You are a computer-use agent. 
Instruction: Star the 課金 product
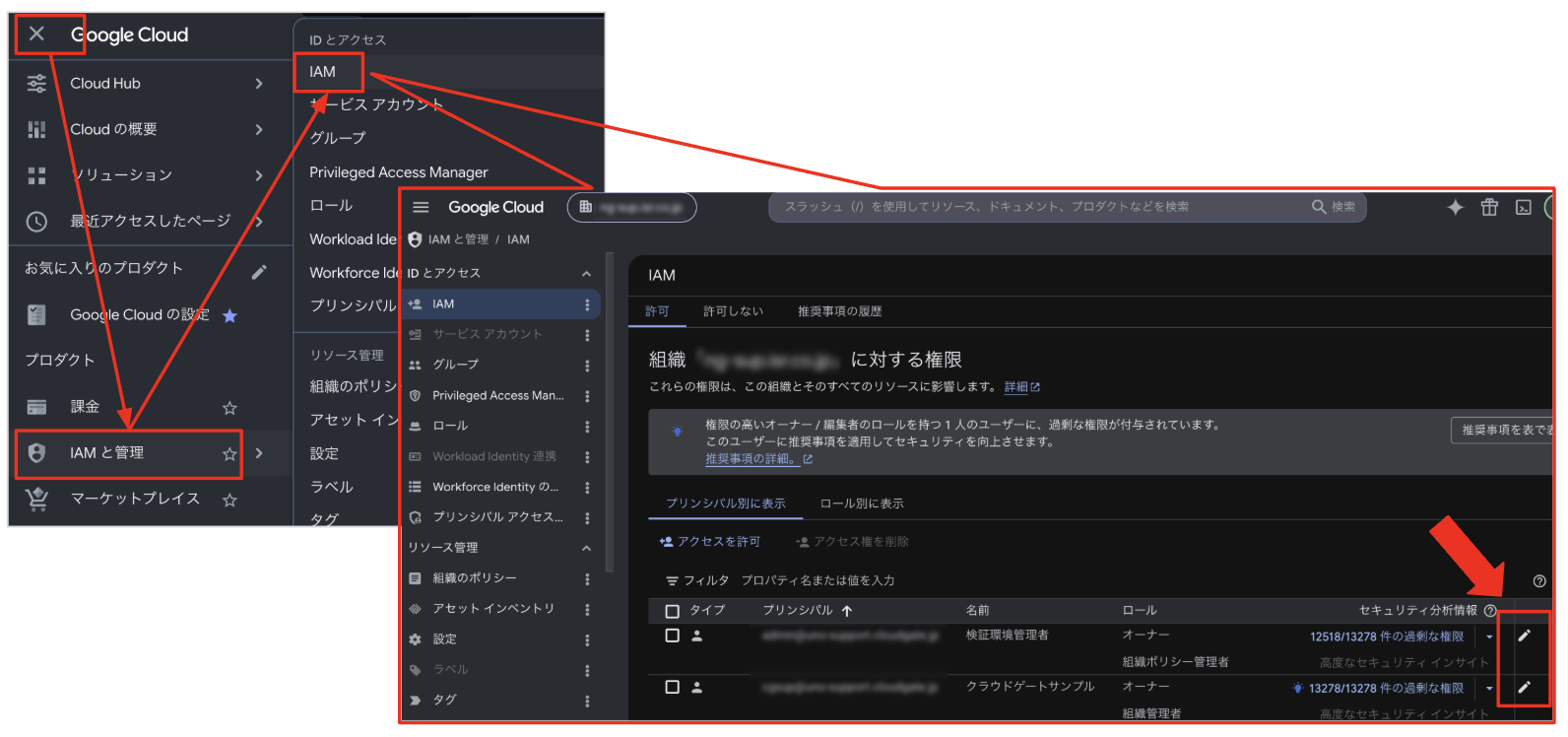pos(229,407)
